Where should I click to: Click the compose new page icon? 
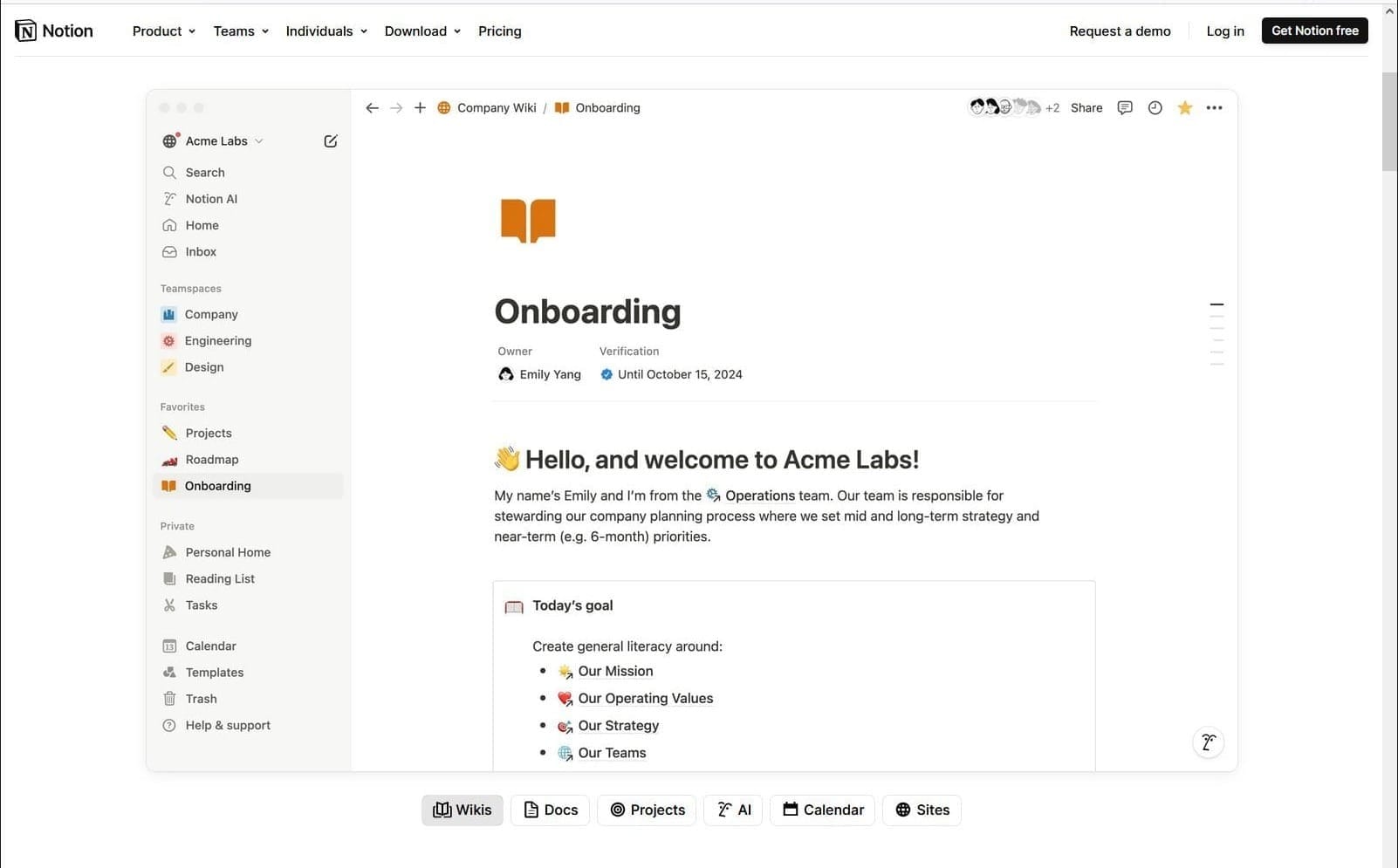331,141
